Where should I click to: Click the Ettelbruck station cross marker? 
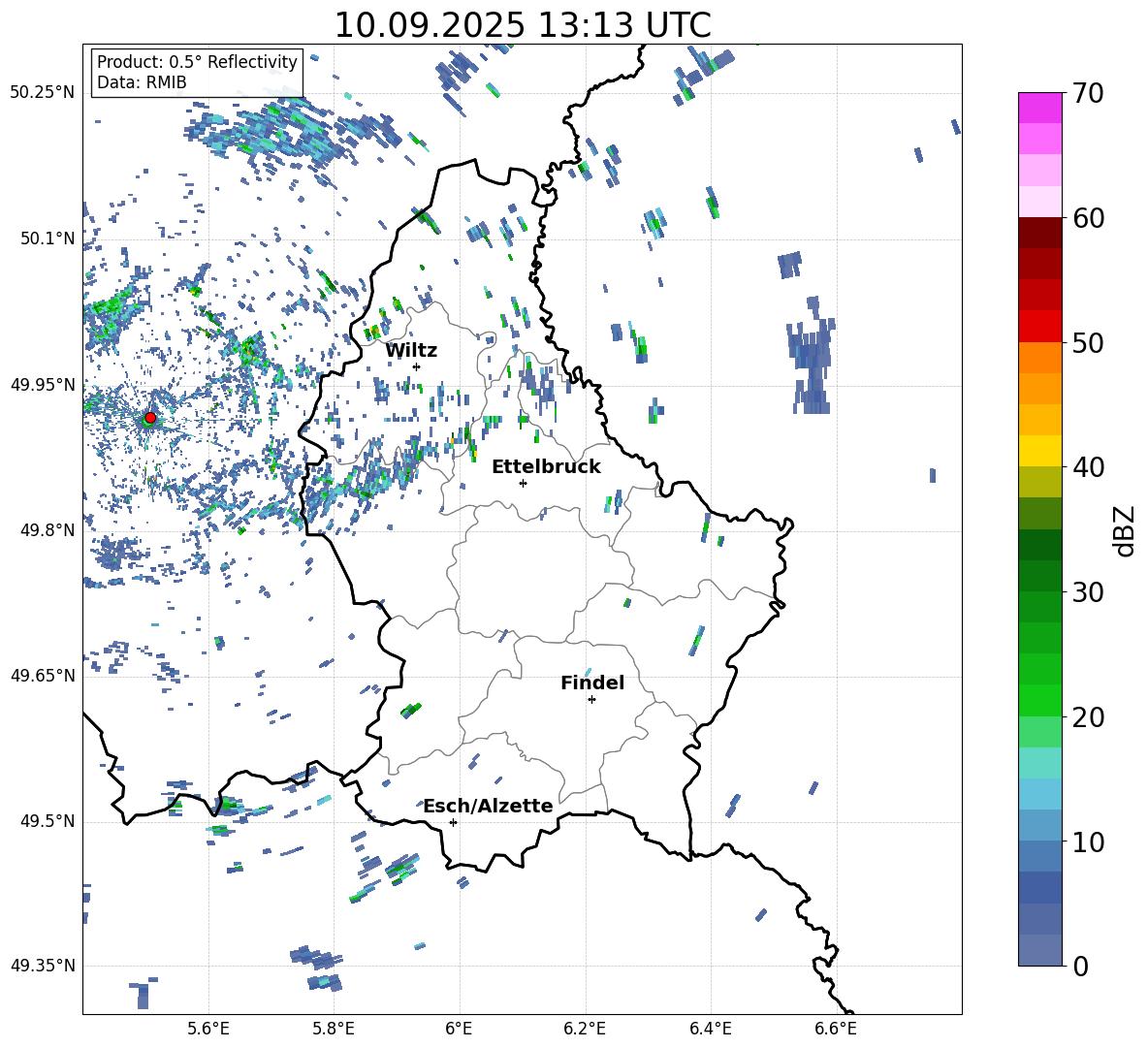pos(523,483)
